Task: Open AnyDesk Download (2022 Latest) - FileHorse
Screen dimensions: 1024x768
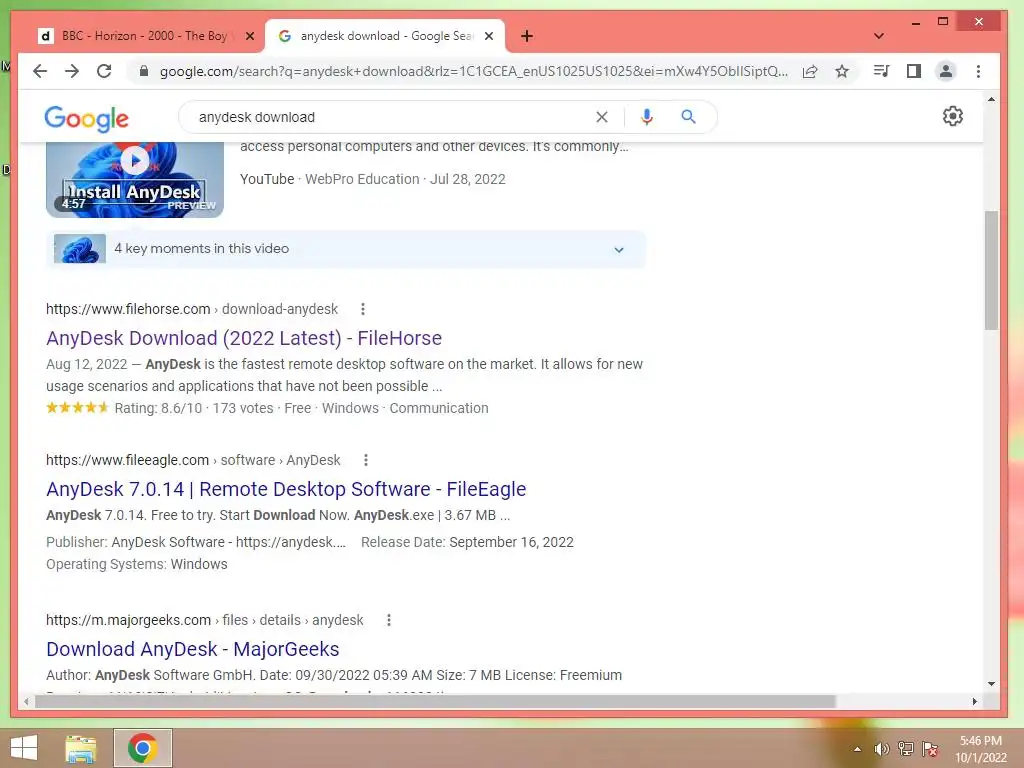Action: pos(244,338)
